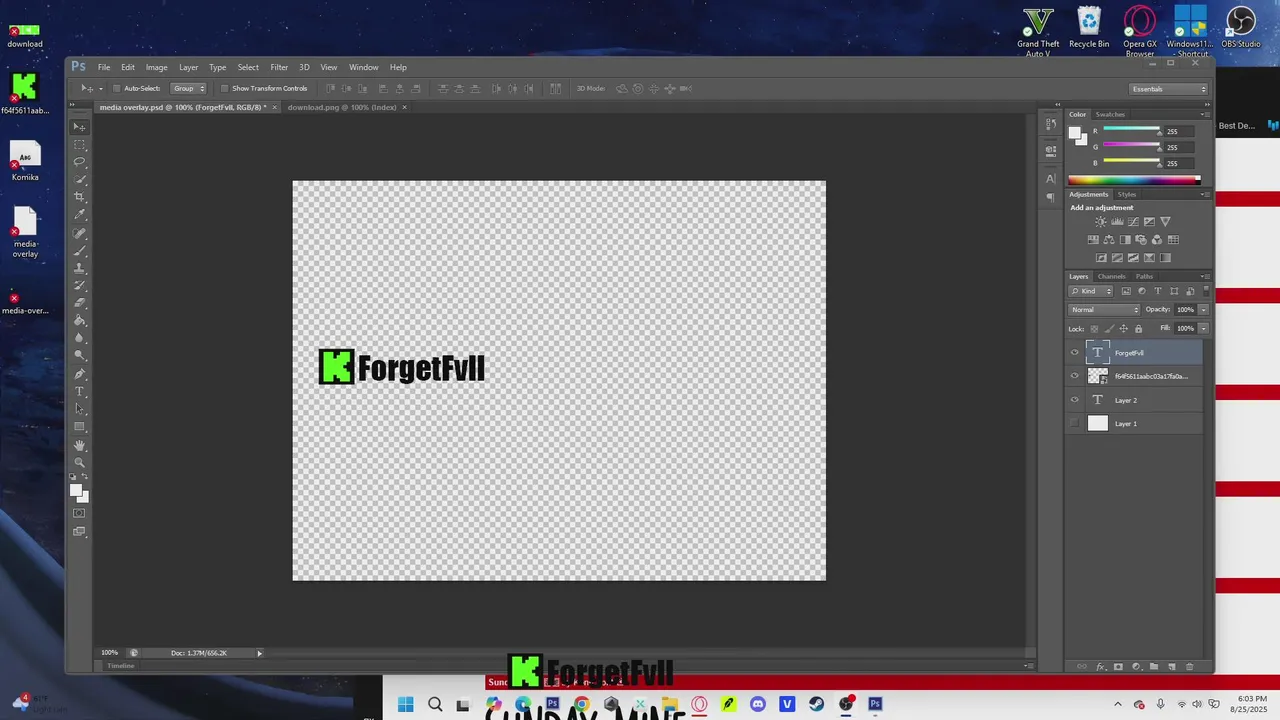Hide the Layer 2 text layer

coord(1075,400)
